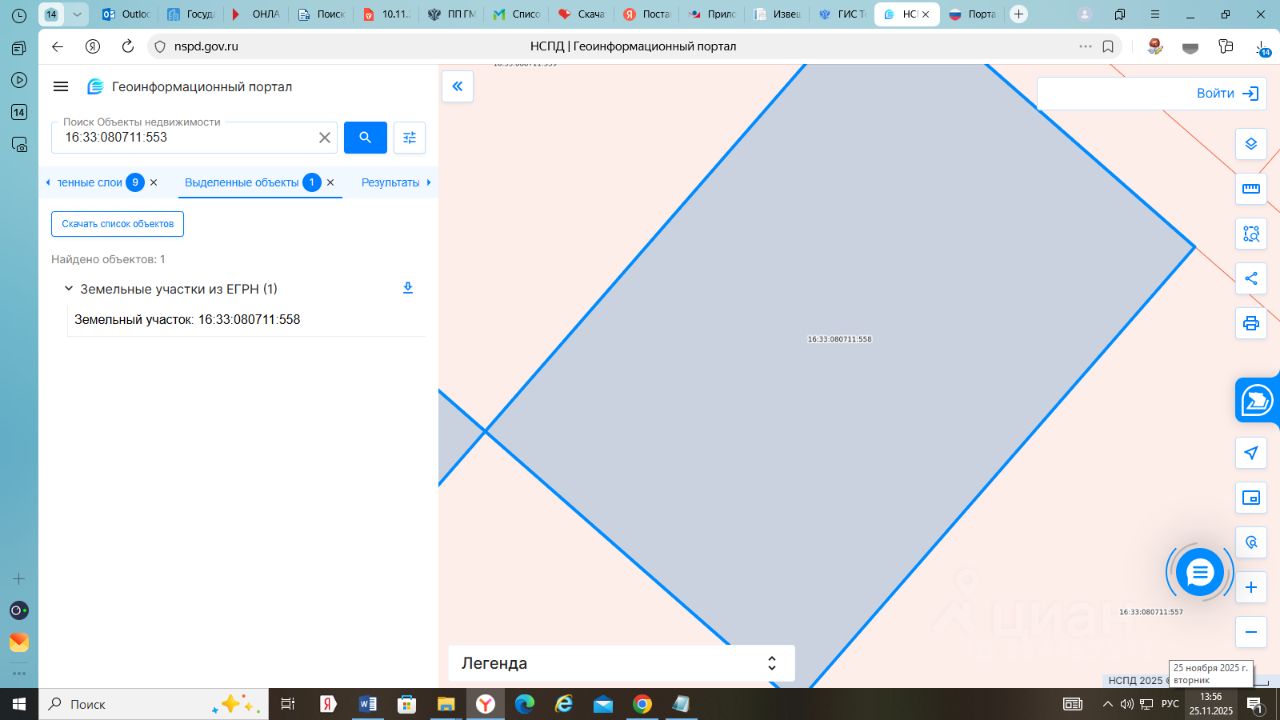Click the Windows taskbar search box
This screenshot has height=720, width=1280.
(x=153, y=704)
